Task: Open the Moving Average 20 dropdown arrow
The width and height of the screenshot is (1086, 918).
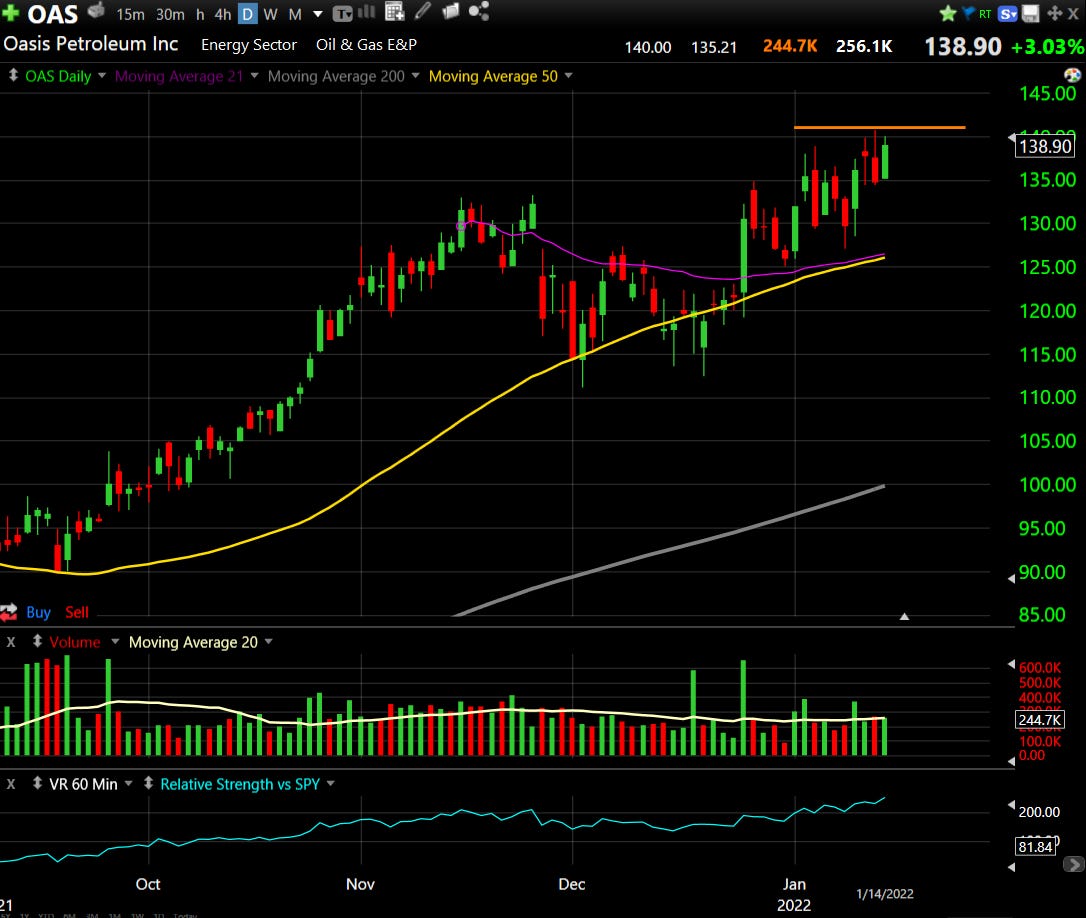Action: 268,642
